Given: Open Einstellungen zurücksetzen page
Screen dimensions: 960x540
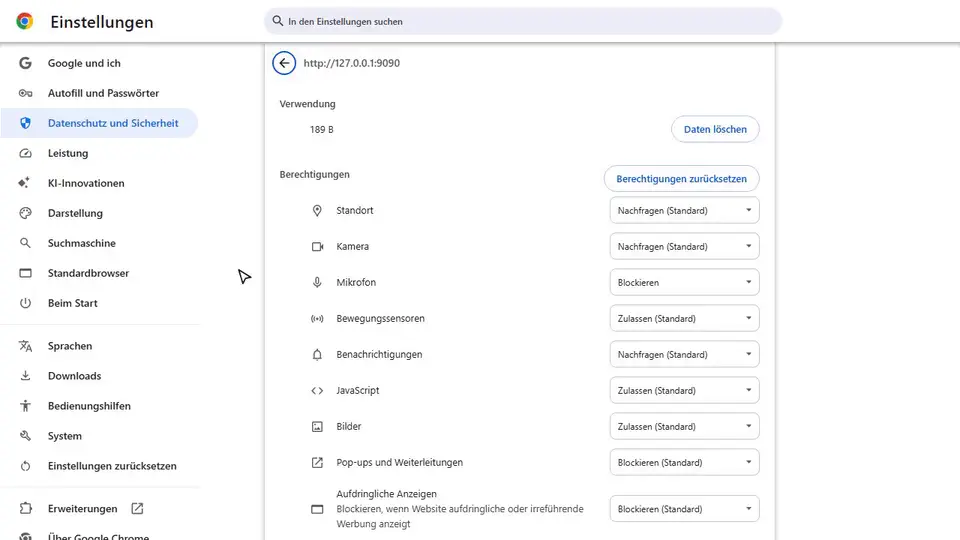Looking at the screenshot, I should (x=99, y=466).
